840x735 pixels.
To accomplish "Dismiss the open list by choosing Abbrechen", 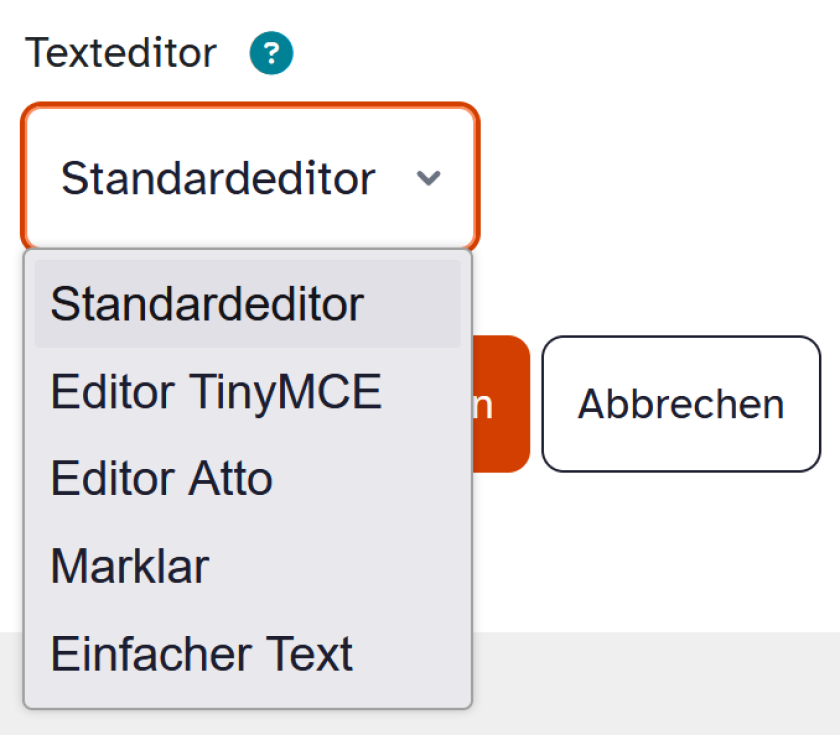I will click(681, 403).
